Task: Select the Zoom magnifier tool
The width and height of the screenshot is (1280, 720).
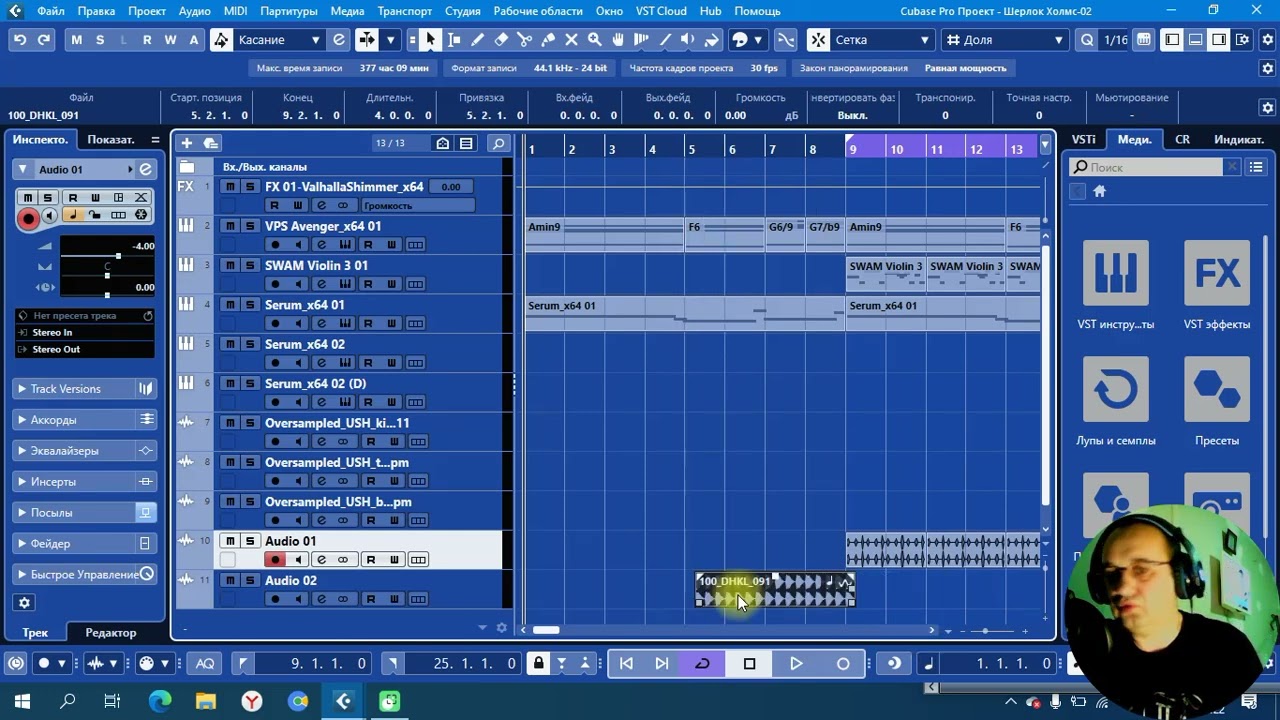Action: point(594,40)
